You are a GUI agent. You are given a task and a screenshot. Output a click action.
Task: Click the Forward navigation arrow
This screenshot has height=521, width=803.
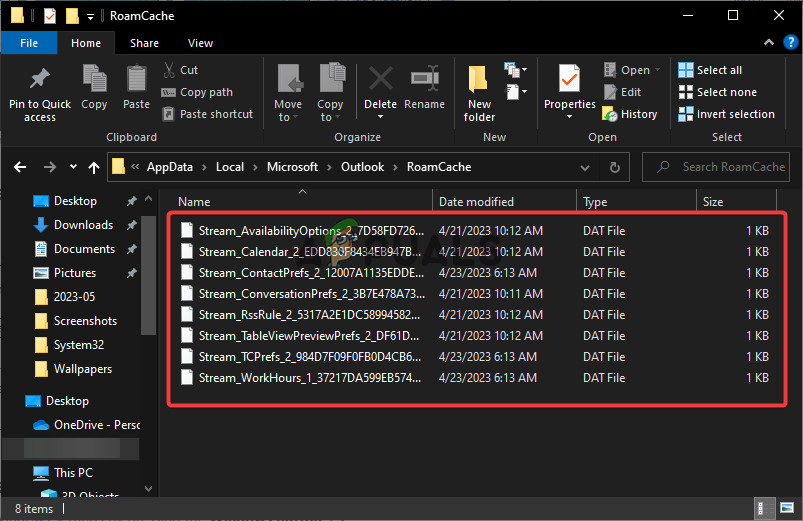[x=50, y=167]
